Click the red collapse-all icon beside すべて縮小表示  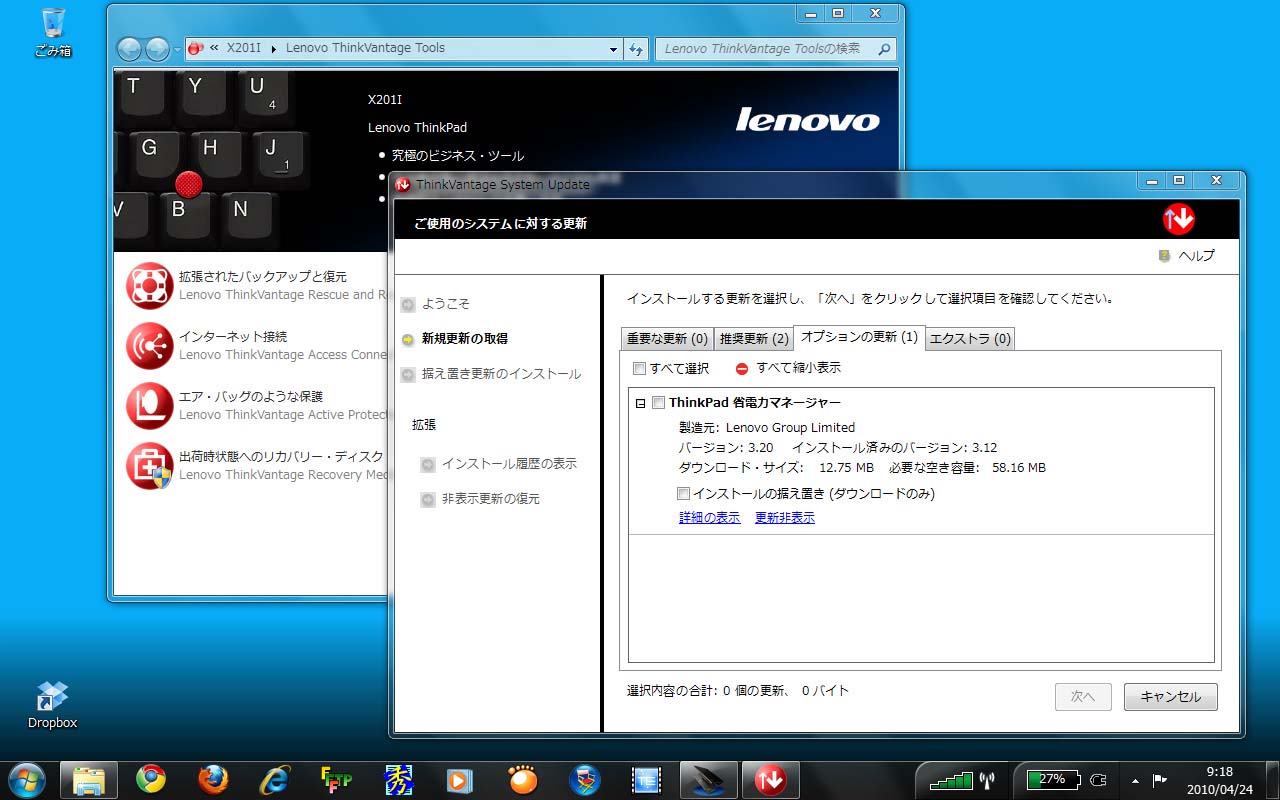(742, 368)
